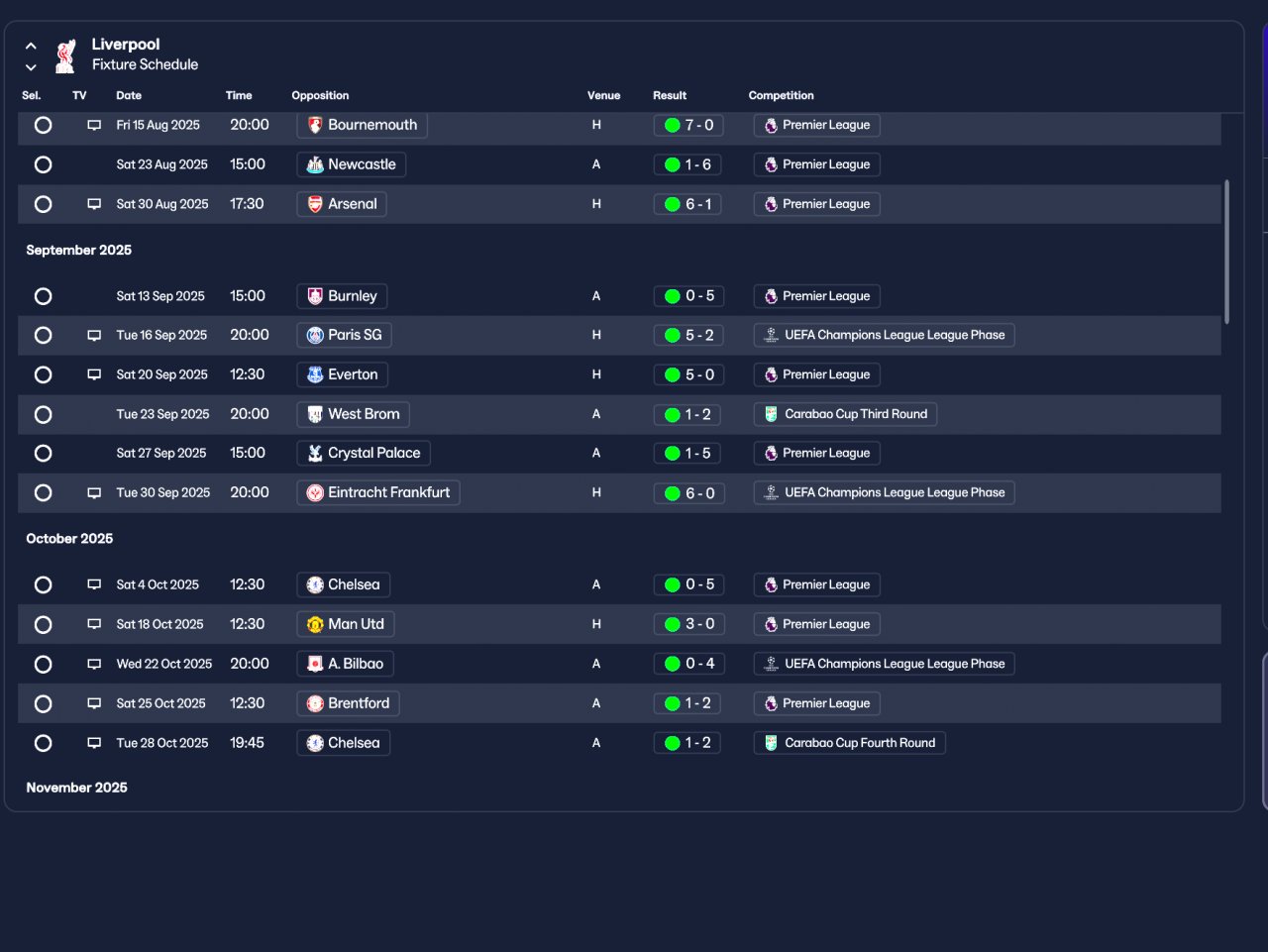
Task: Click Crystal Palace club badge icon
Action: pyautogui.click(x=315, y=453)
